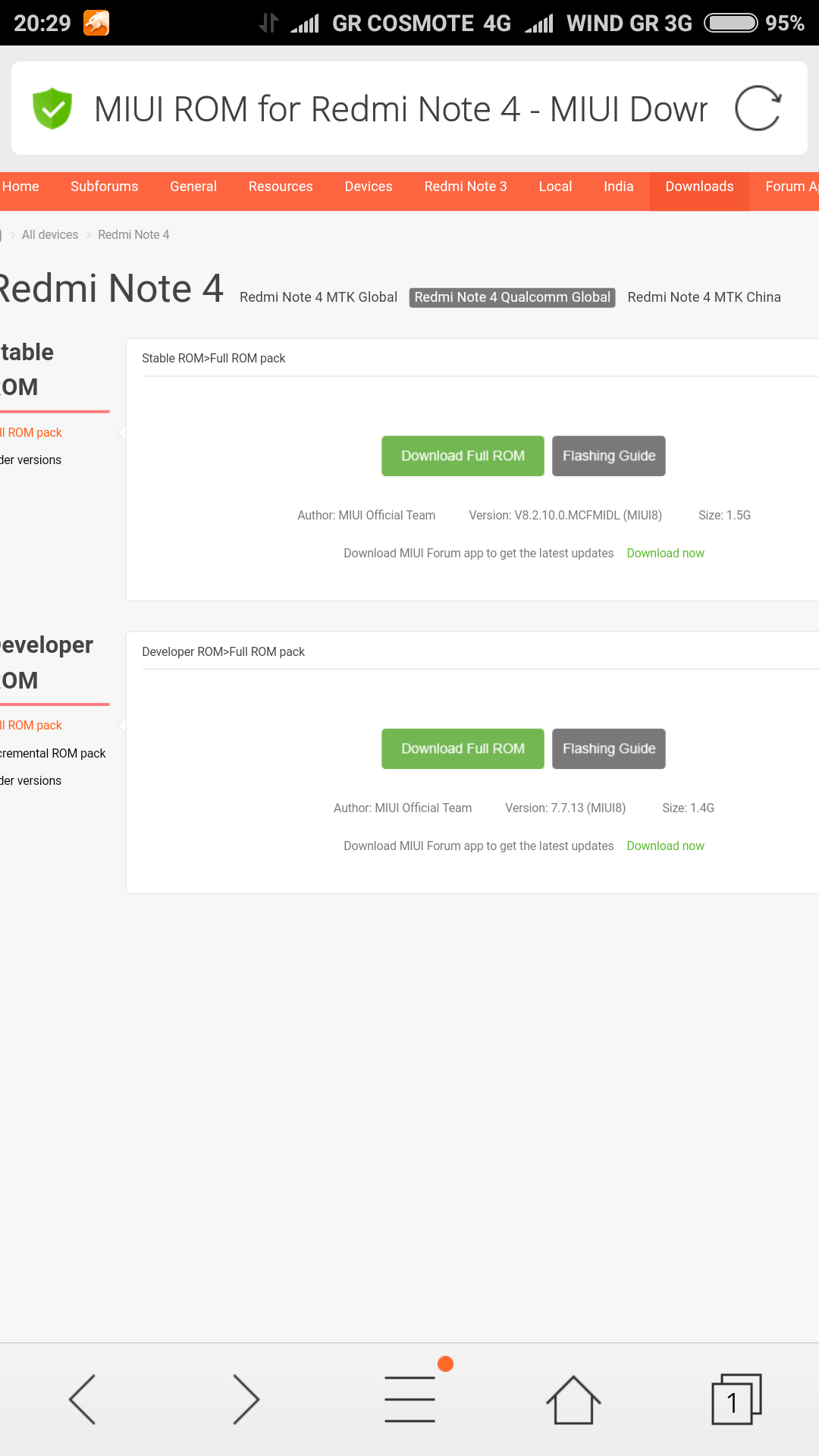Select the Size: 1.5G text
The height and width of the screenshot is (1456, 819).
coord(725,516)
